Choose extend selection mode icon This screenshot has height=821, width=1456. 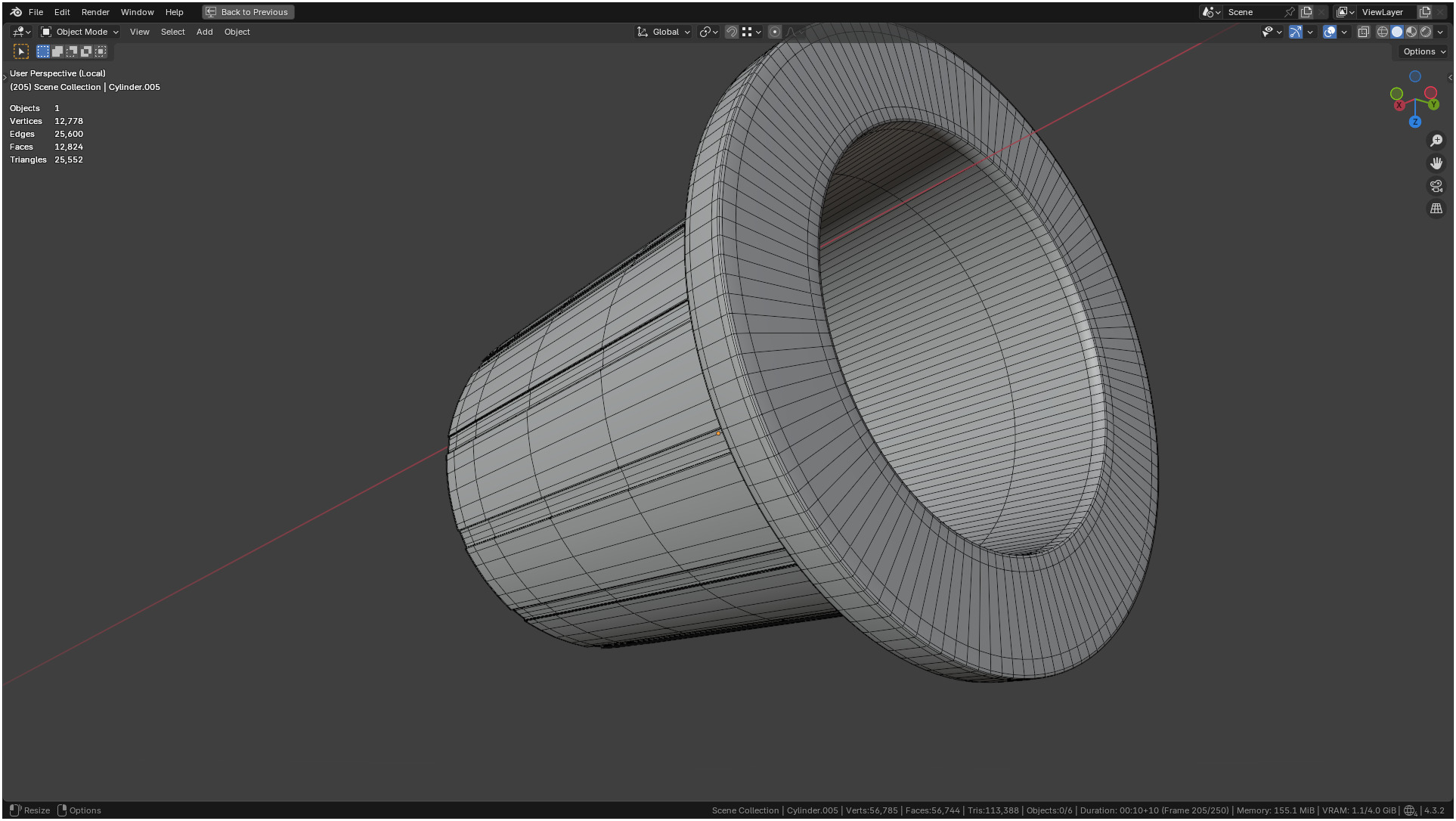(57, 51)
